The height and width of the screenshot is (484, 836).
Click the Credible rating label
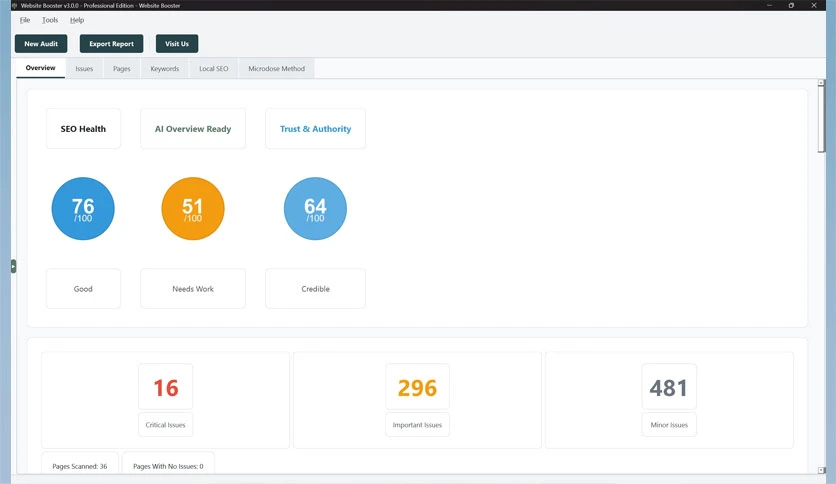click(x=316, y=288)
